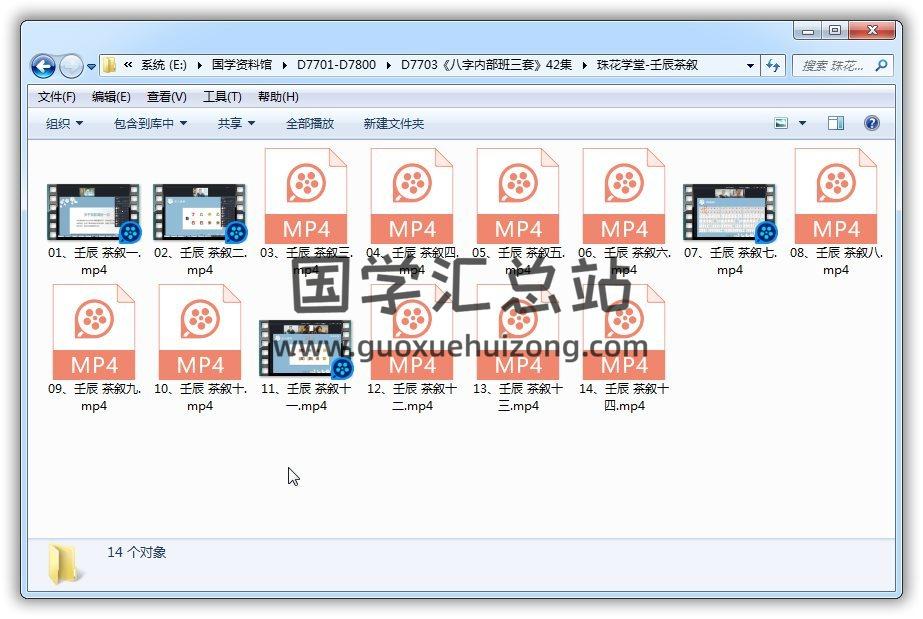923x619 pixels.
Task: Maximize the Explorer window
Action: coord(835,31)
